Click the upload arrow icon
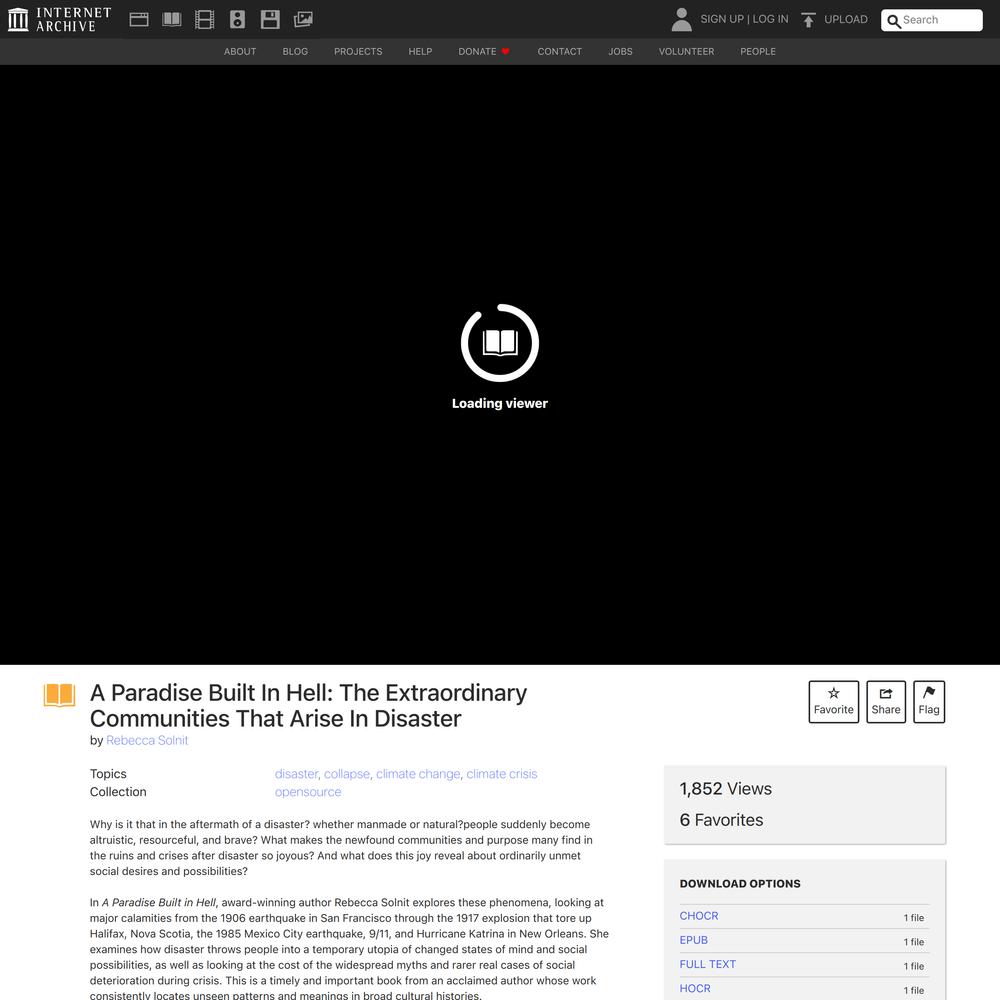This screenshot has width=1000, height=1000. (808, 20)
